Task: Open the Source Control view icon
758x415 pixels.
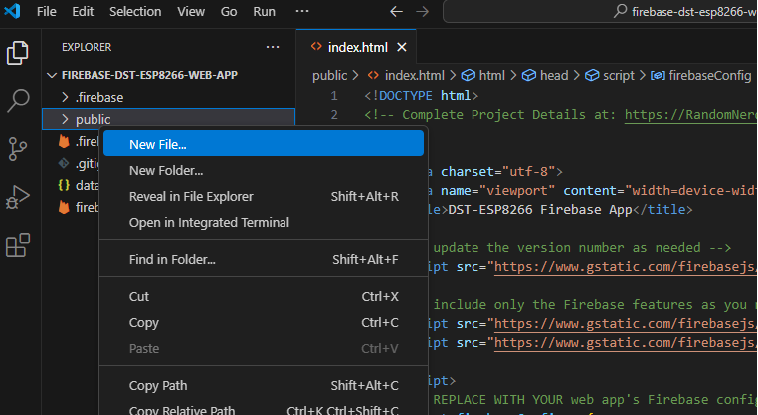Action: [x=18, y=149]
